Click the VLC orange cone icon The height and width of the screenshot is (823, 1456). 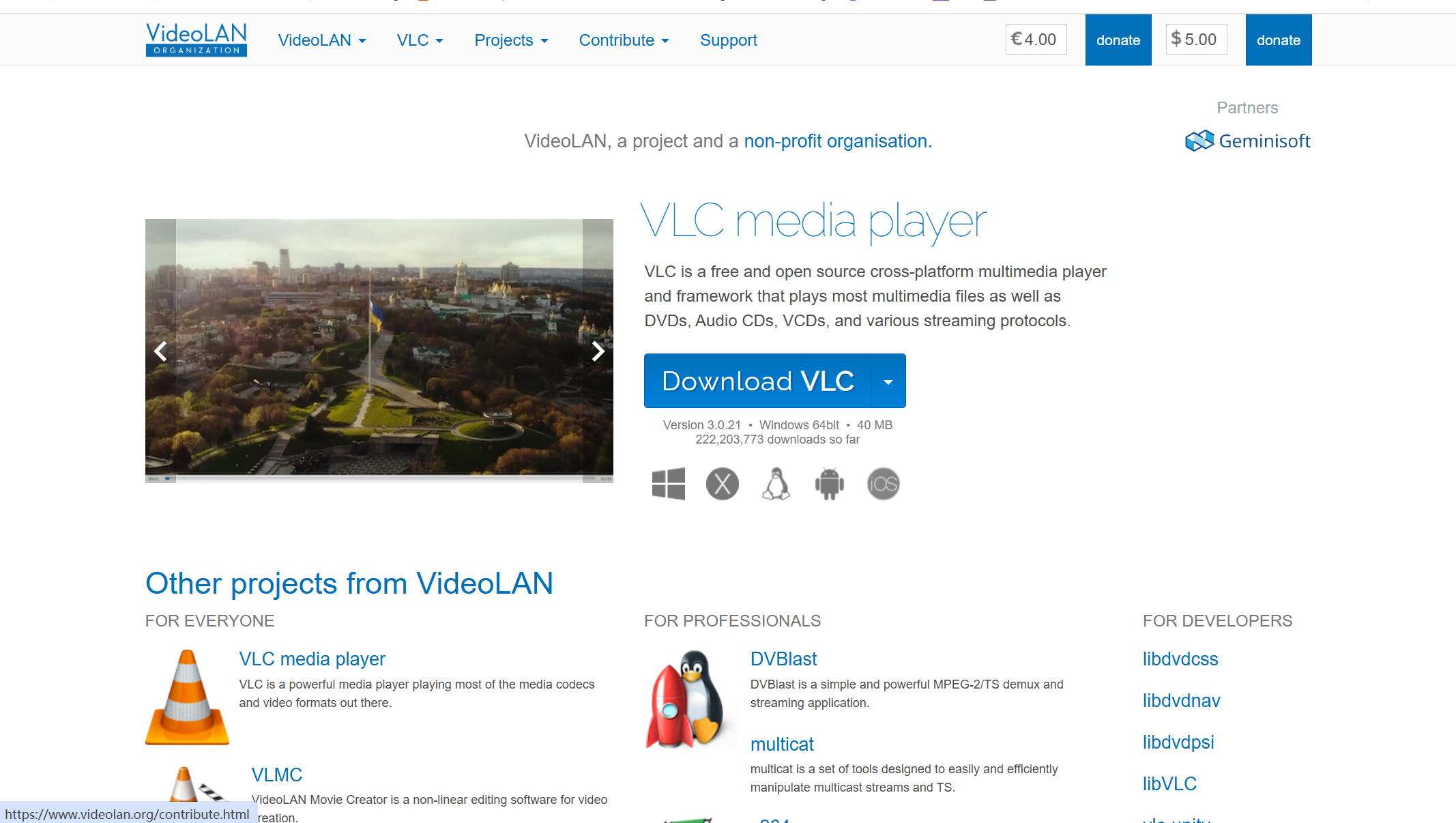tap(187, 697)
